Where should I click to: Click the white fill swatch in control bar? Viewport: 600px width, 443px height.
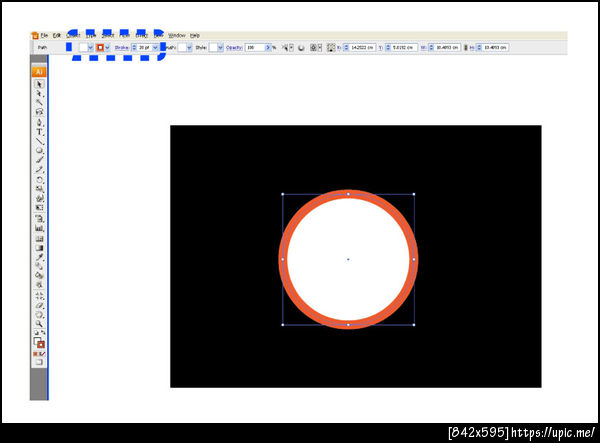[x=83, y=48]
